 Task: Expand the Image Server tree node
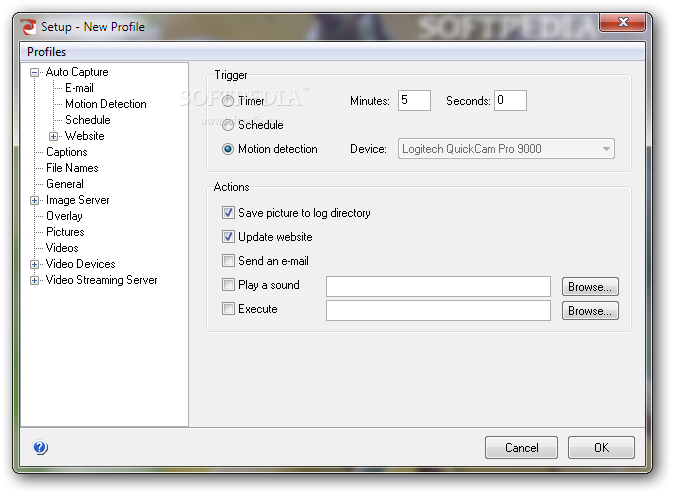(34, 200)
